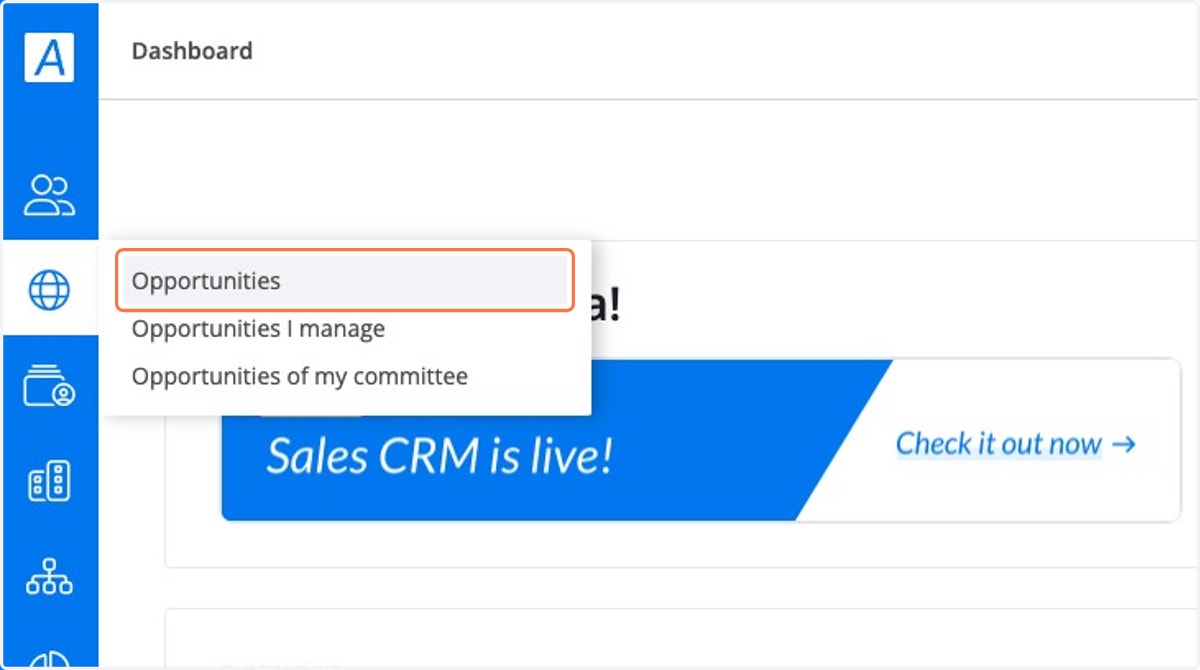
Task: Click the Sales CRM is live! text
Action: tap(439, 456)
